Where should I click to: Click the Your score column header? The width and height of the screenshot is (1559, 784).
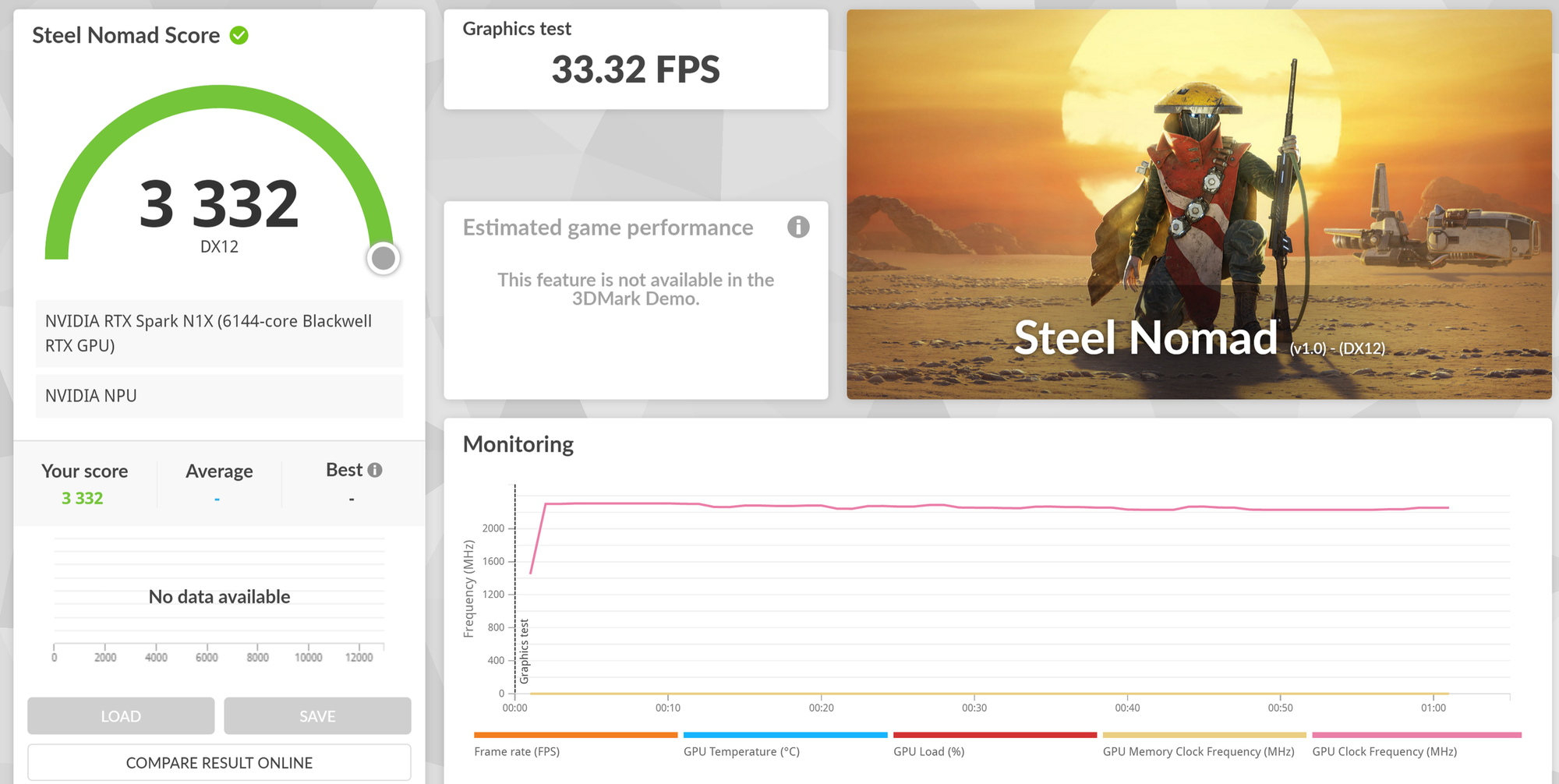click(84, 471)
